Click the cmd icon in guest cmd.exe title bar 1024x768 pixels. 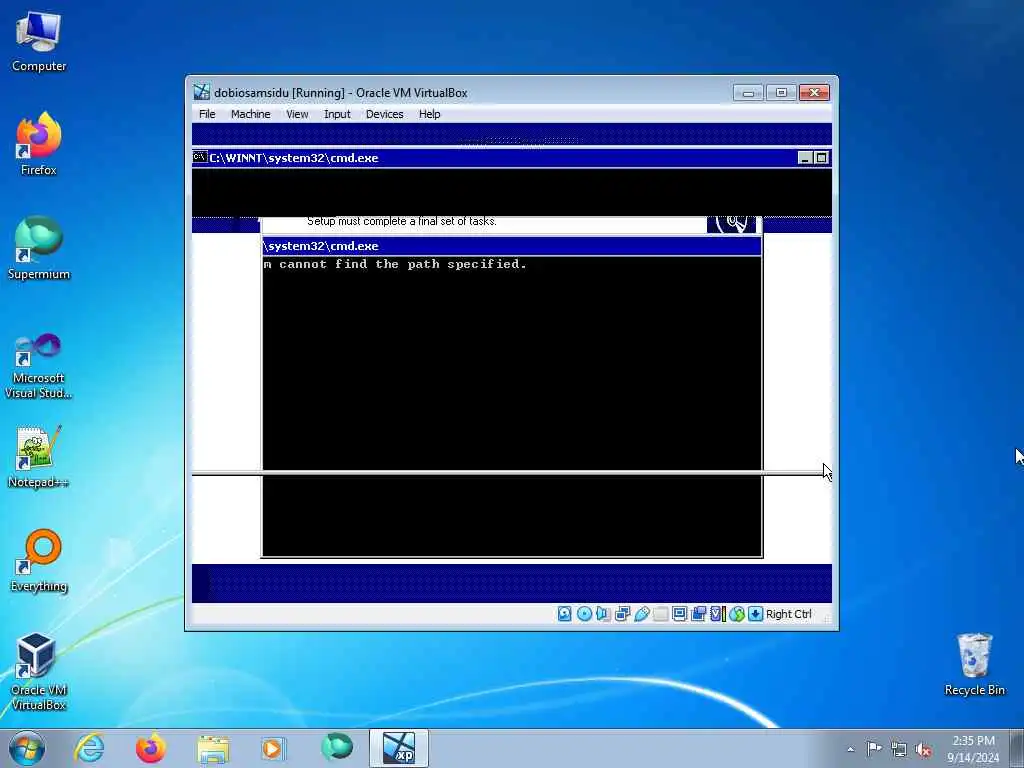click(200, 157)
